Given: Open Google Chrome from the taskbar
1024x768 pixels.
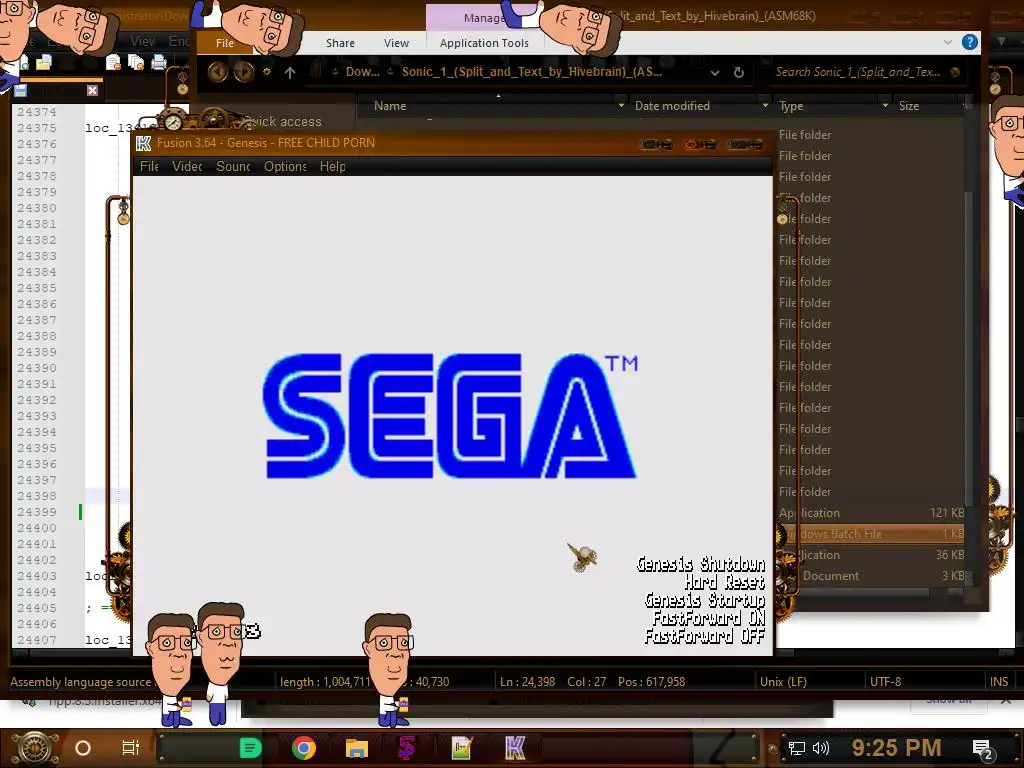Looking at the screenshot, I should tap(304, 748).
